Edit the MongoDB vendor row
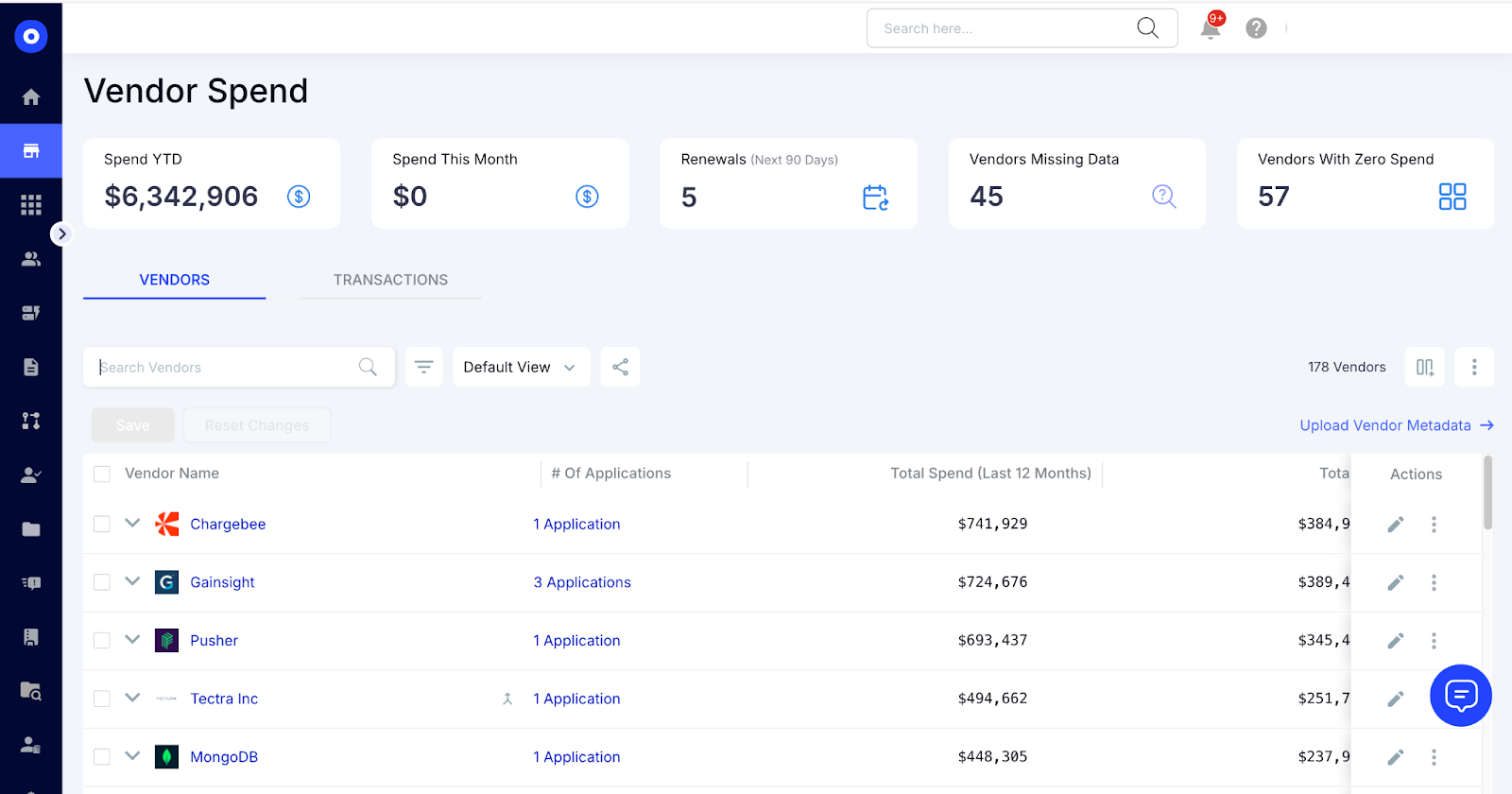The height and width of the screenshot is (794, 1512). tap(1396, 757)
